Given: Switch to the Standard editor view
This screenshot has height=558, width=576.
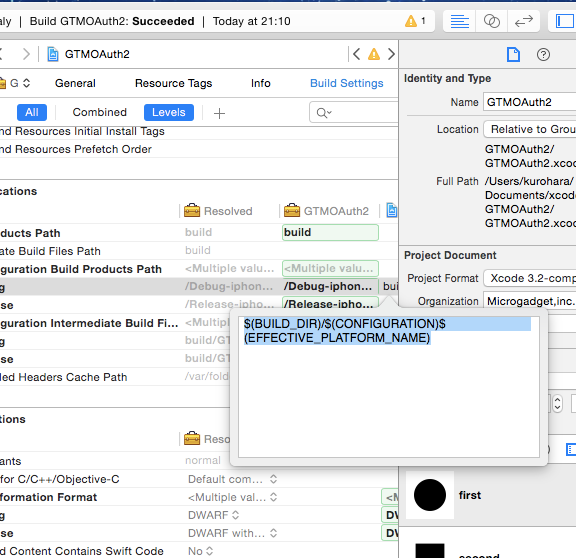Looking at the screenshot, I should coord(460,21).
